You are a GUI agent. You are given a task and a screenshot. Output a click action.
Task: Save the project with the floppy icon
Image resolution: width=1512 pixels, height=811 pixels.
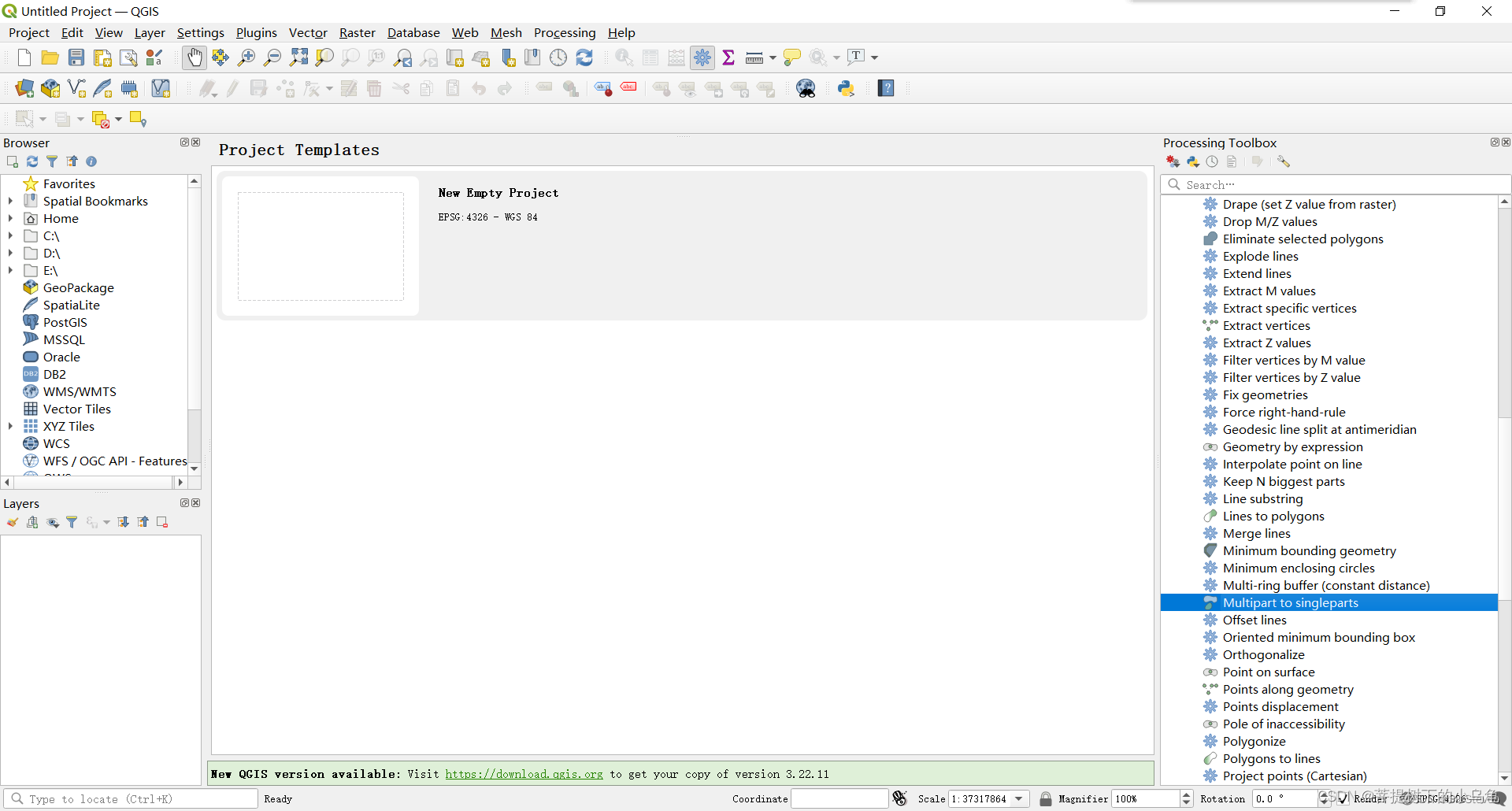tap(76, 57)
